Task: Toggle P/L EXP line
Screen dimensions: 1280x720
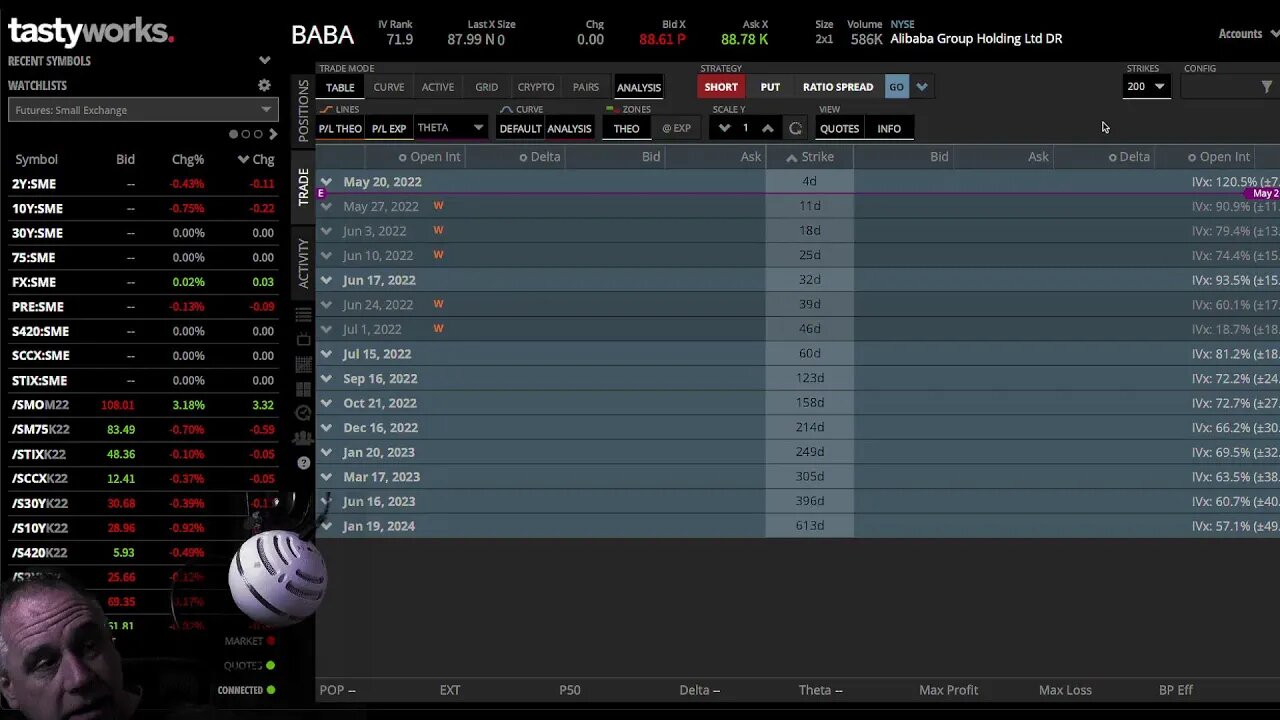Action: [x=389, y=128]
